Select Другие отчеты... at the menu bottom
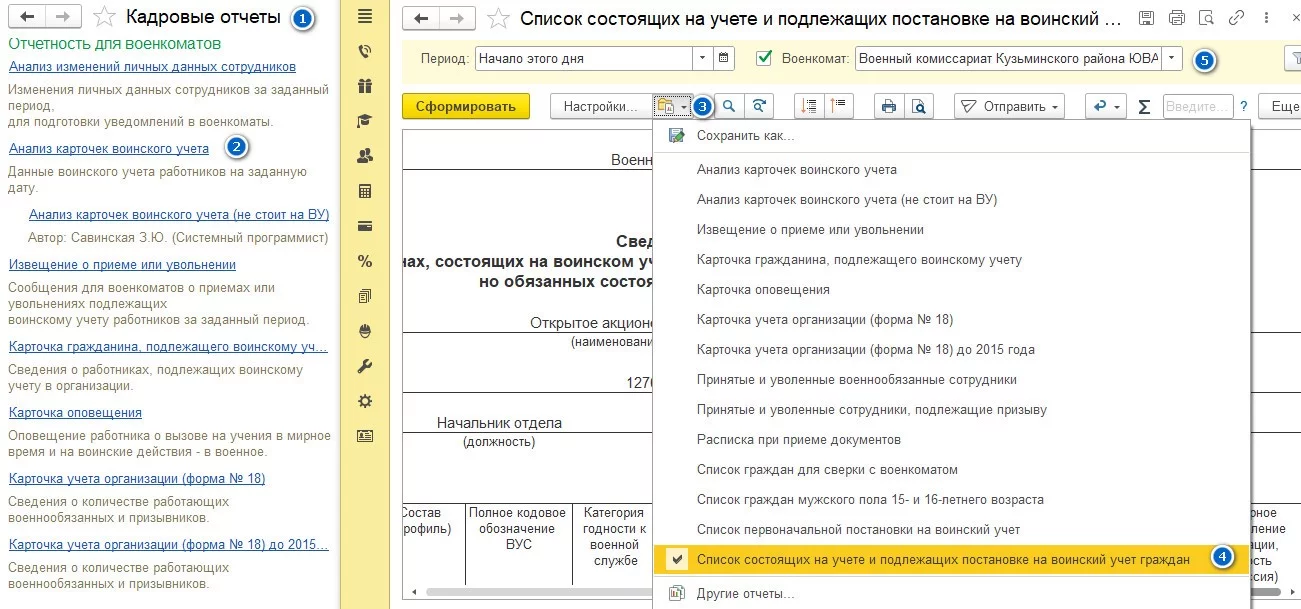This screenshot has height=609, width=1301. 743,595
